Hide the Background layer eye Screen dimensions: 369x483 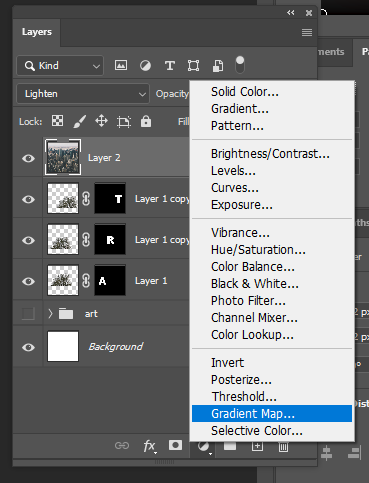28,347
